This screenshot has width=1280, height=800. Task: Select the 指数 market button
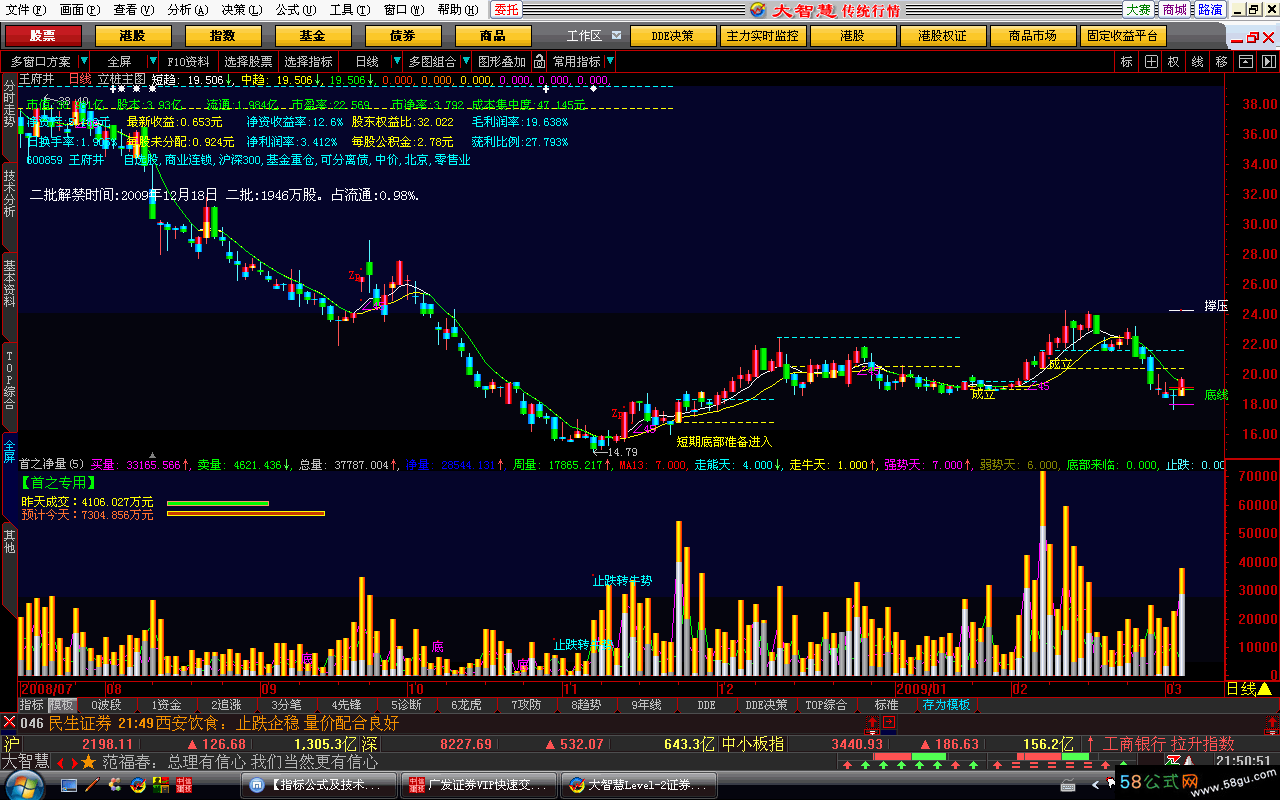222,35
